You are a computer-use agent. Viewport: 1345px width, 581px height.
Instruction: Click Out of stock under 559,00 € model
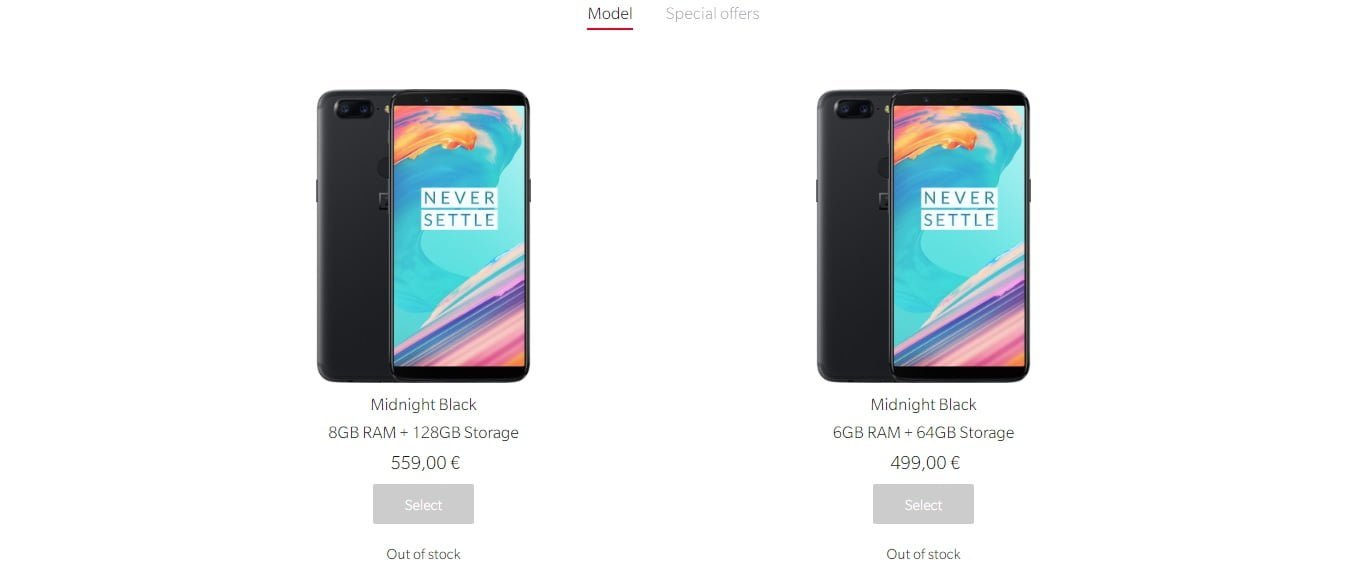pyautogui.click(x=423, y=554)
